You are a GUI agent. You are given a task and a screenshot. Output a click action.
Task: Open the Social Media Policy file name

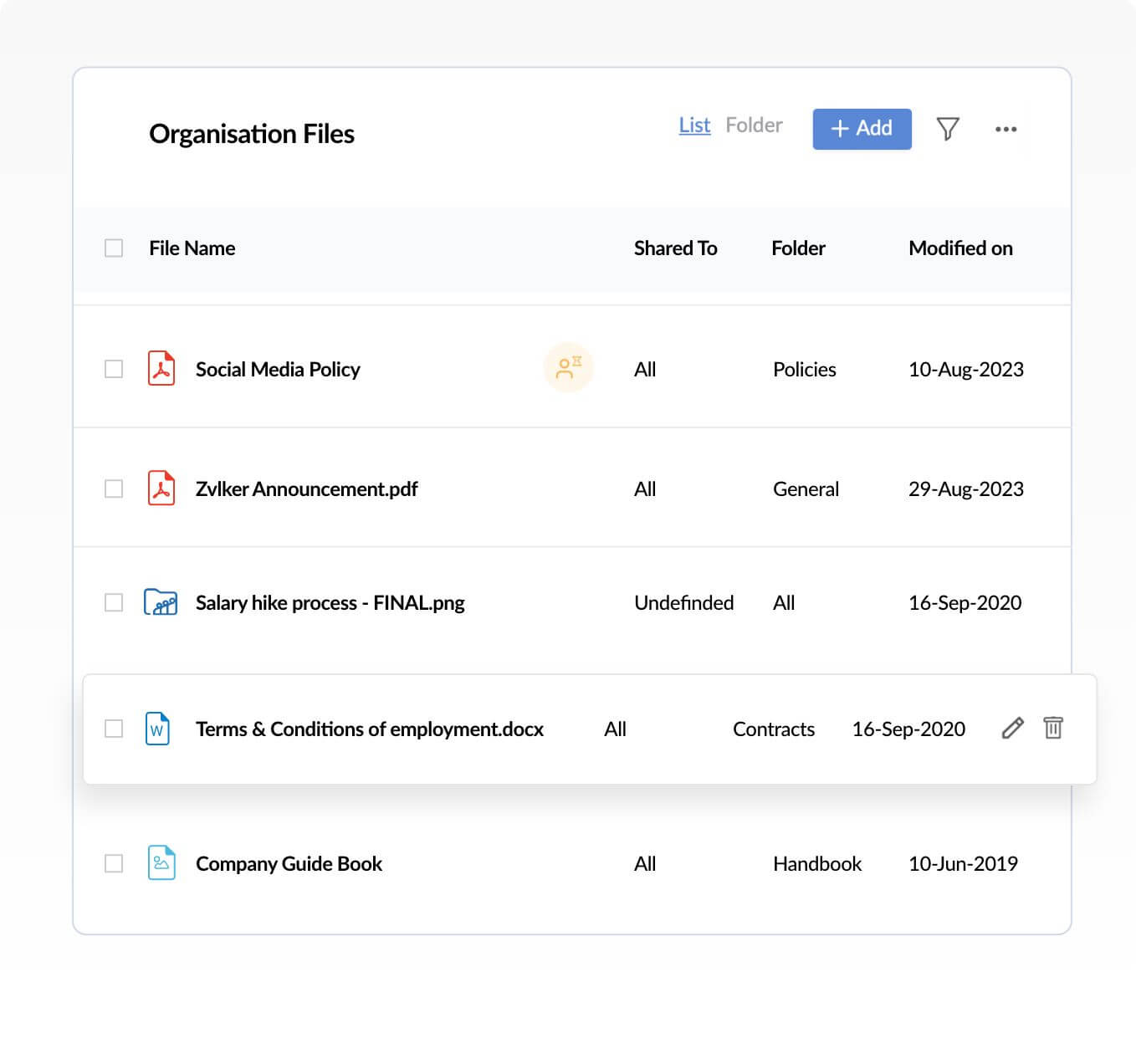[x=278, y=369]
